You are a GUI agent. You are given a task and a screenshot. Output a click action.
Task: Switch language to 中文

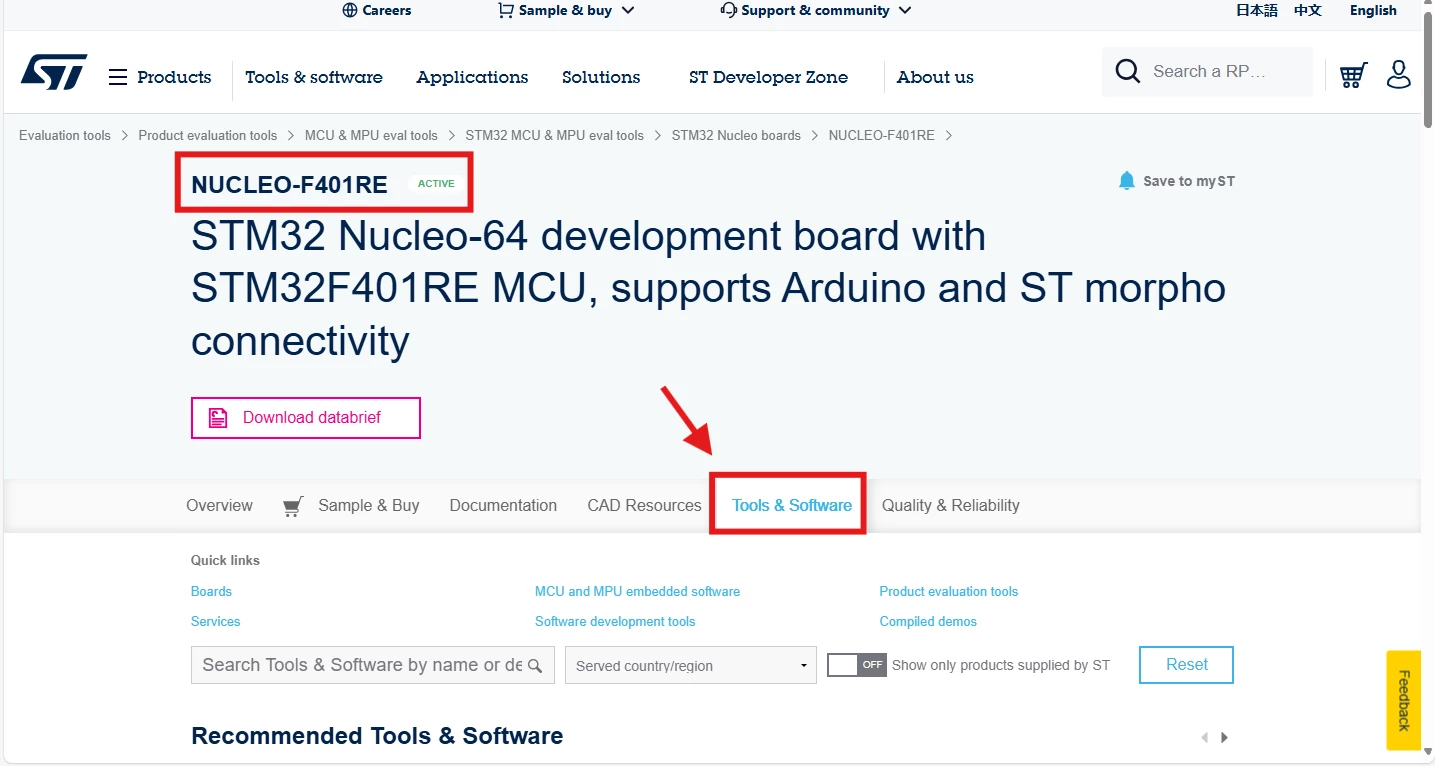(1308, 10)
